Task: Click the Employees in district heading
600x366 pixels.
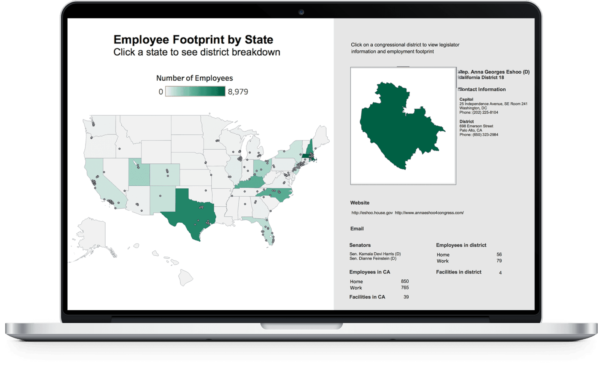Action: coord(461,245)
